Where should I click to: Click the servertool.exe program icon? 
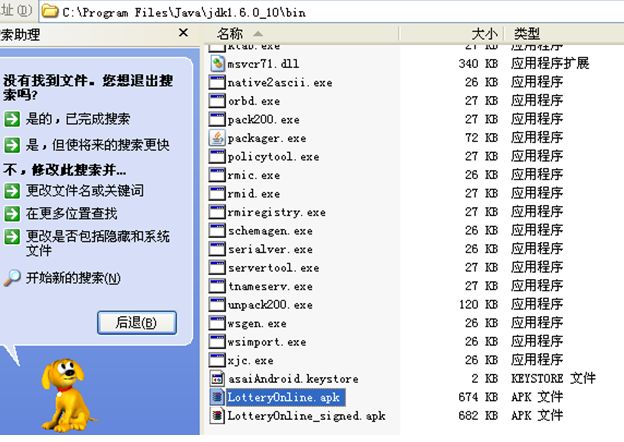(x=217, y=268)
